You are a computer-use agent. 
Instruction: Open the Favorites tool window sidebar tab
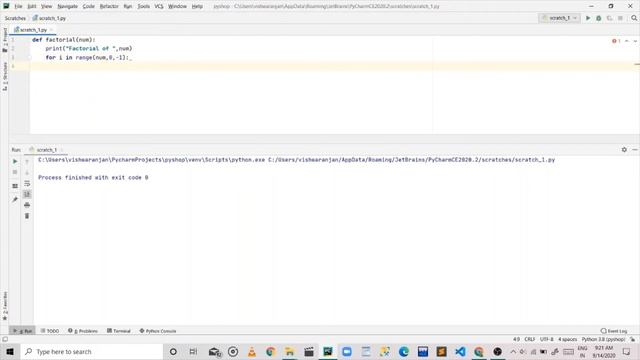tap(4, 305)
